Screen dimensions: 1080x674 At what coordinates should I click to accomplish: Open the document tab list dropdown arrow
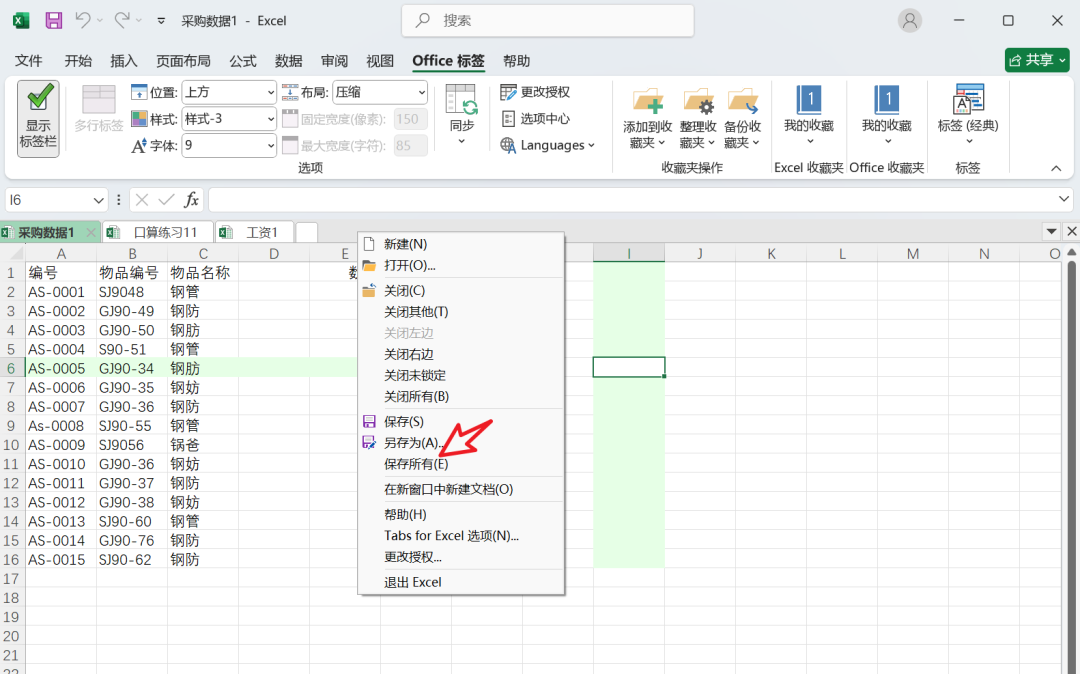[x=1051, y=231]
